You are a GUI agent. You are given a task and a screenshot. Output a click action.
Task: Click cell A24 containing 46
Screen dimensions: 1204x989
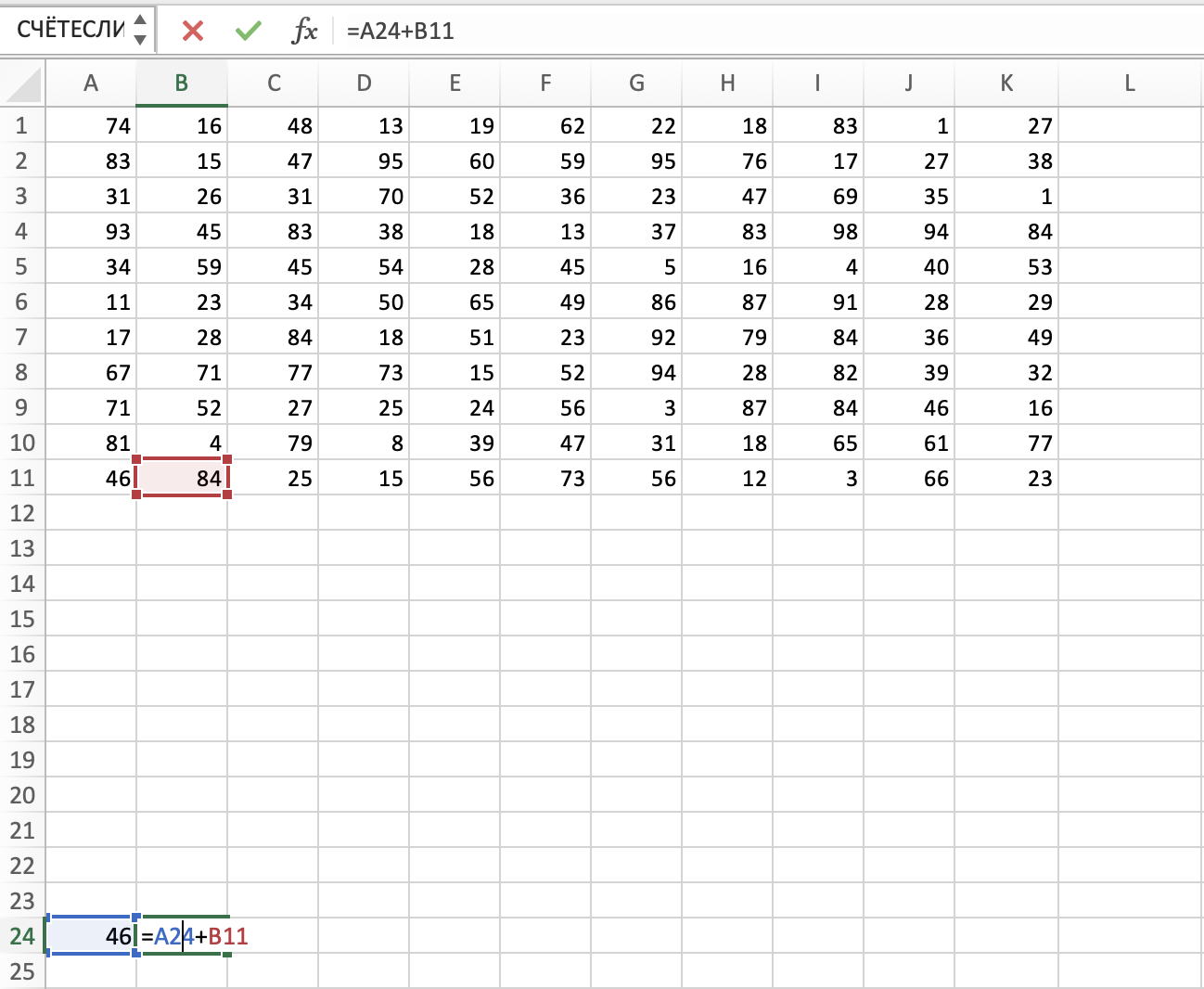point(91,936)
